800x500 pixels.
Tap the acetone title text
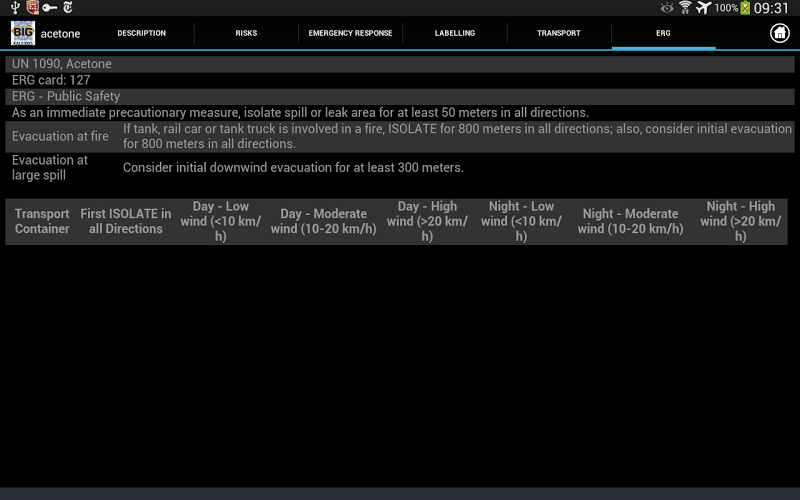coord(60,34)
